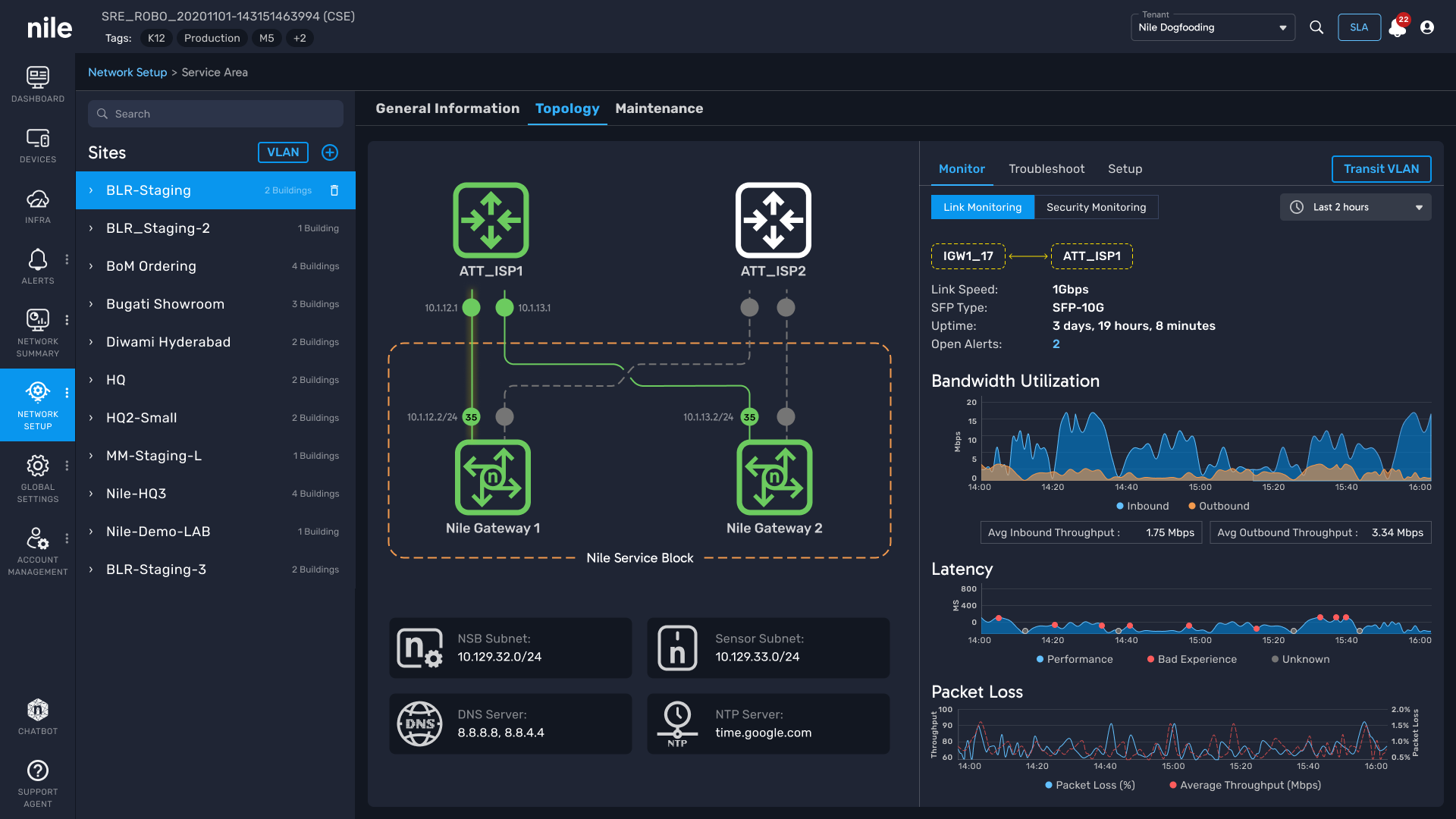
Task: Open the Last 2 hours time dropdown
Action: click(1355, 207)
